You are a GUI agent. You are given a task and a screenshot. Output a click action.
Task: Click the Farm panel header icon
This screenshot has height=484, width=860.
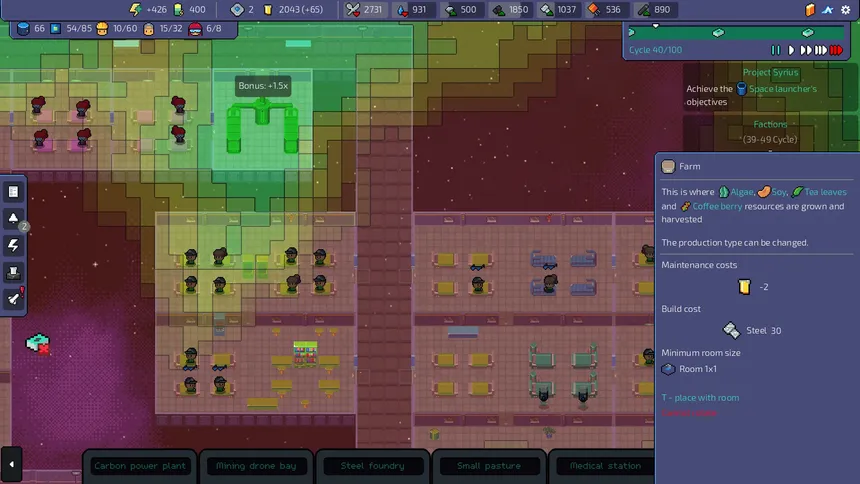coord(667,166)
